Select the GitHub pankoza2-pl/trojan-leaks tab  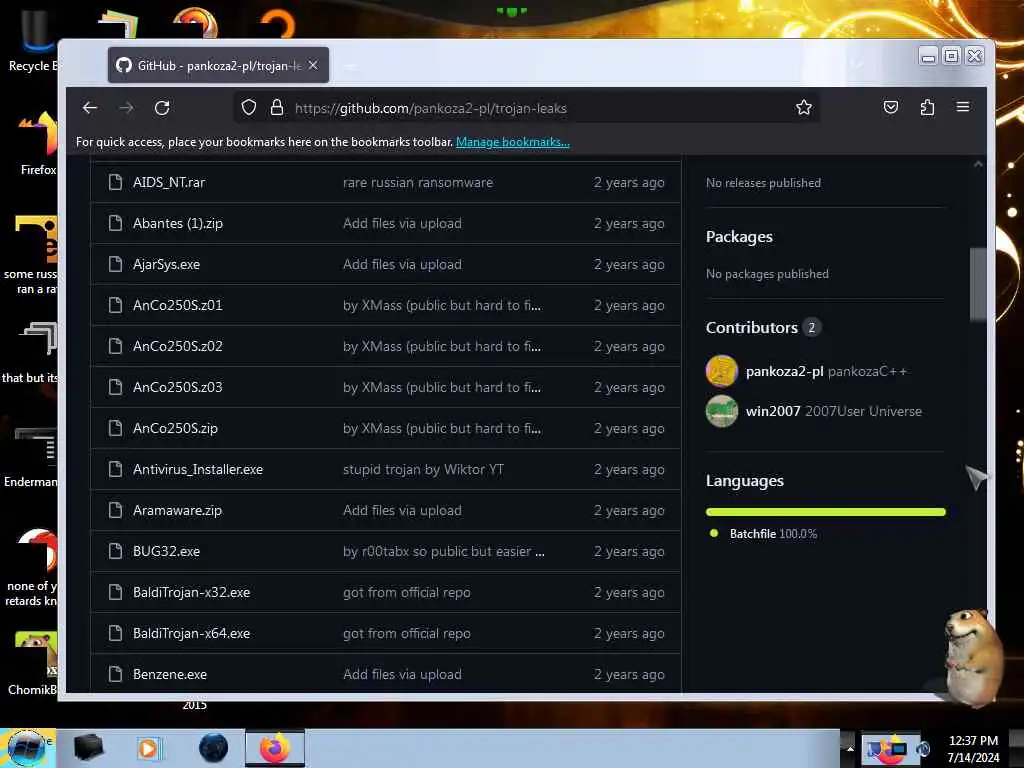218,65
